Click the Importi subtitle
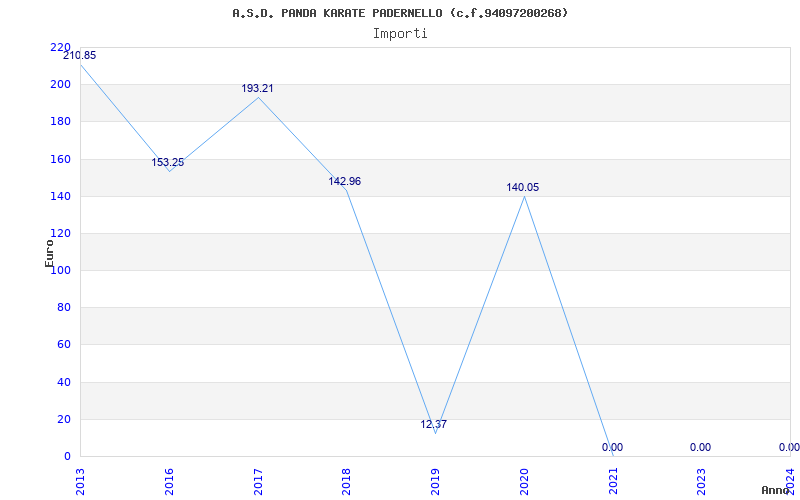This screenshot has width=800, height=500. [x=400, y=34]
